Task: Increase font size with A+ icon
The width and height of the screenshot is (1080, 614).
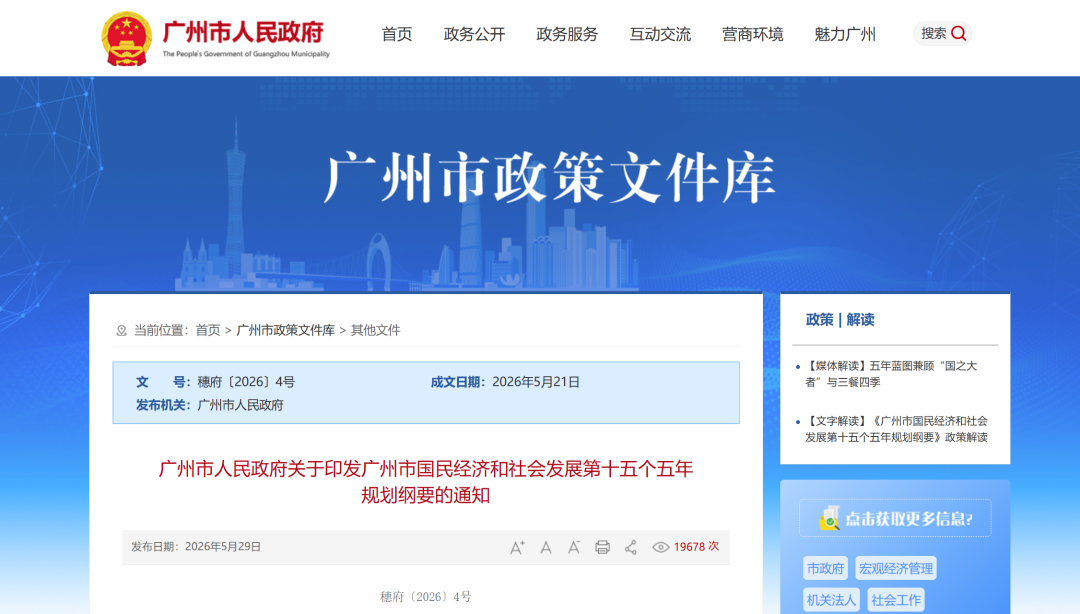Action: 517,547
